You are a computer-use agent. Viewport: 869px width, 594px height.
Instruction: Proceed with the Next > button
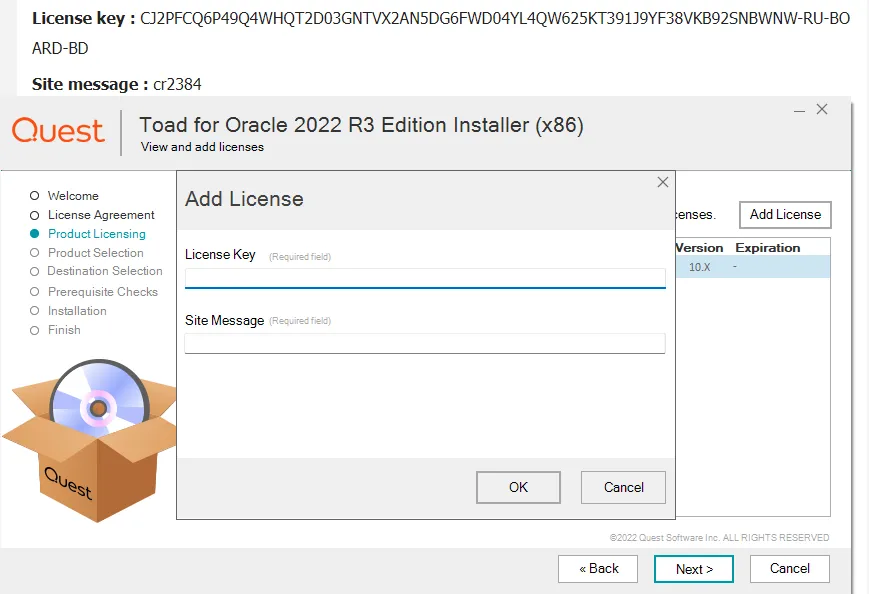pos(693,568)
